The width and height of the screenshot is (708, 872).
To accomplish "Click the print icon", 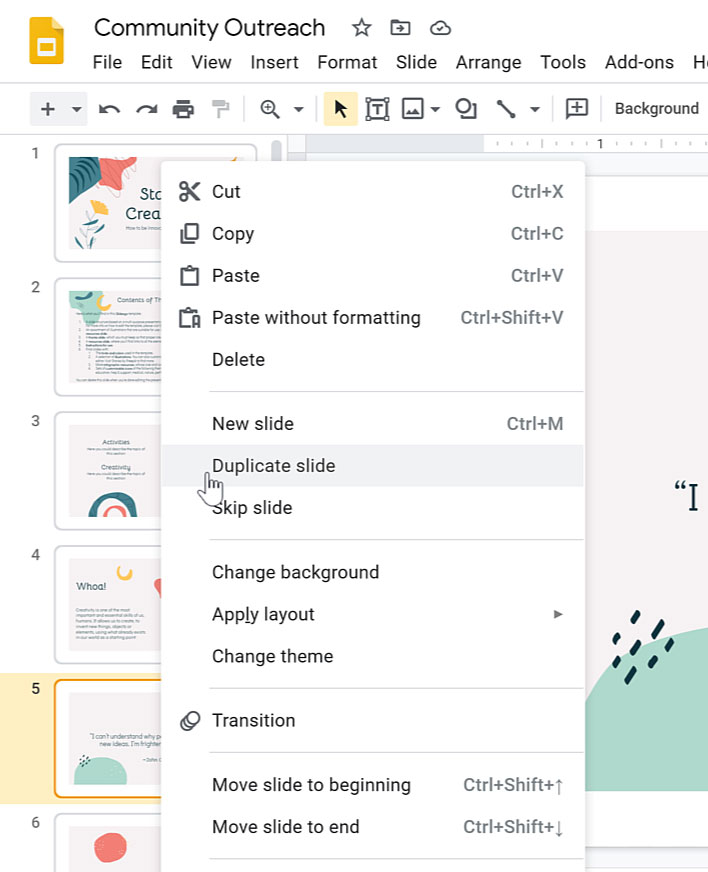I will (x=183, y=109).
